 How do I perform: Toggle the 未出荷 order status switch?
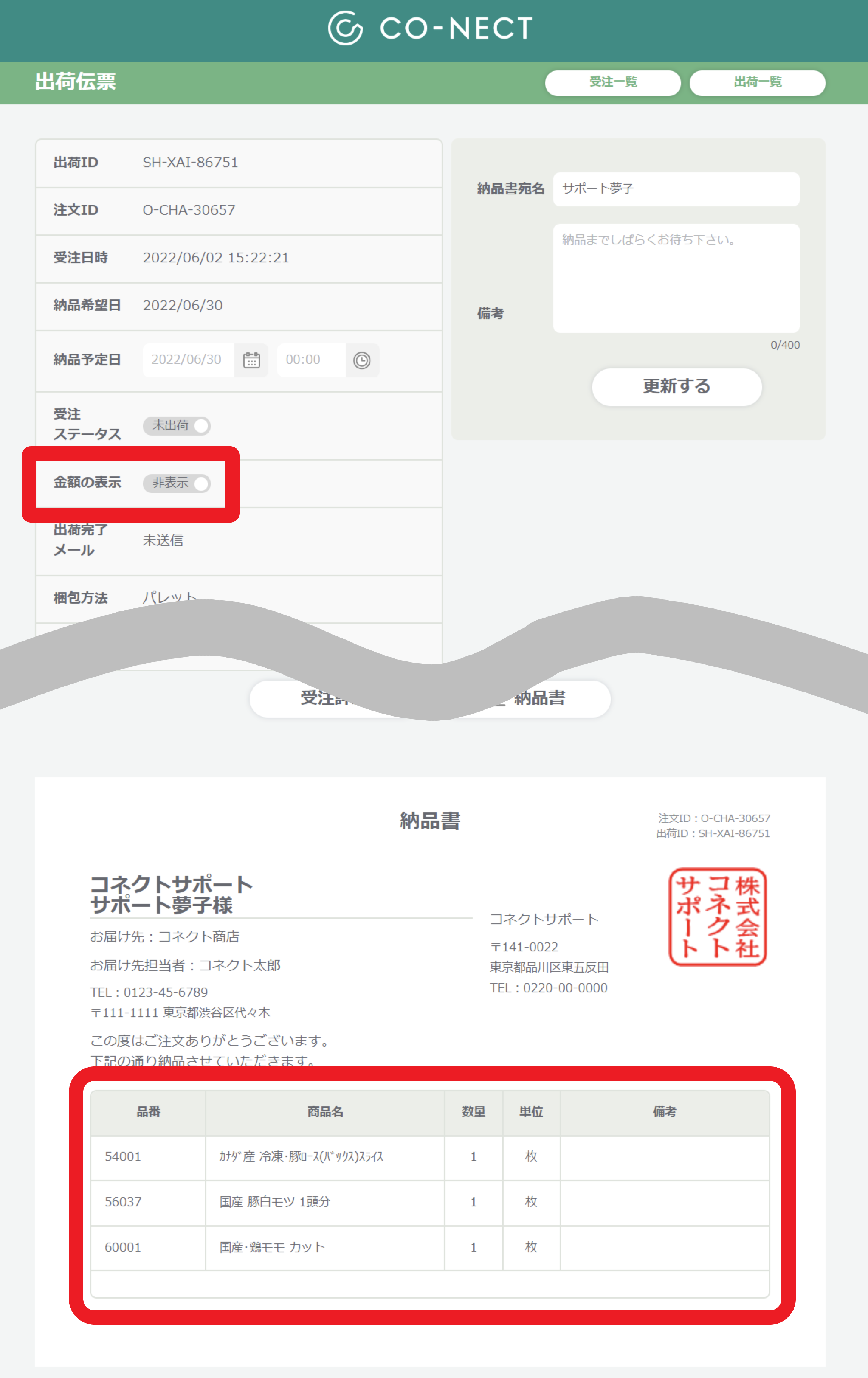click(177, 425)
